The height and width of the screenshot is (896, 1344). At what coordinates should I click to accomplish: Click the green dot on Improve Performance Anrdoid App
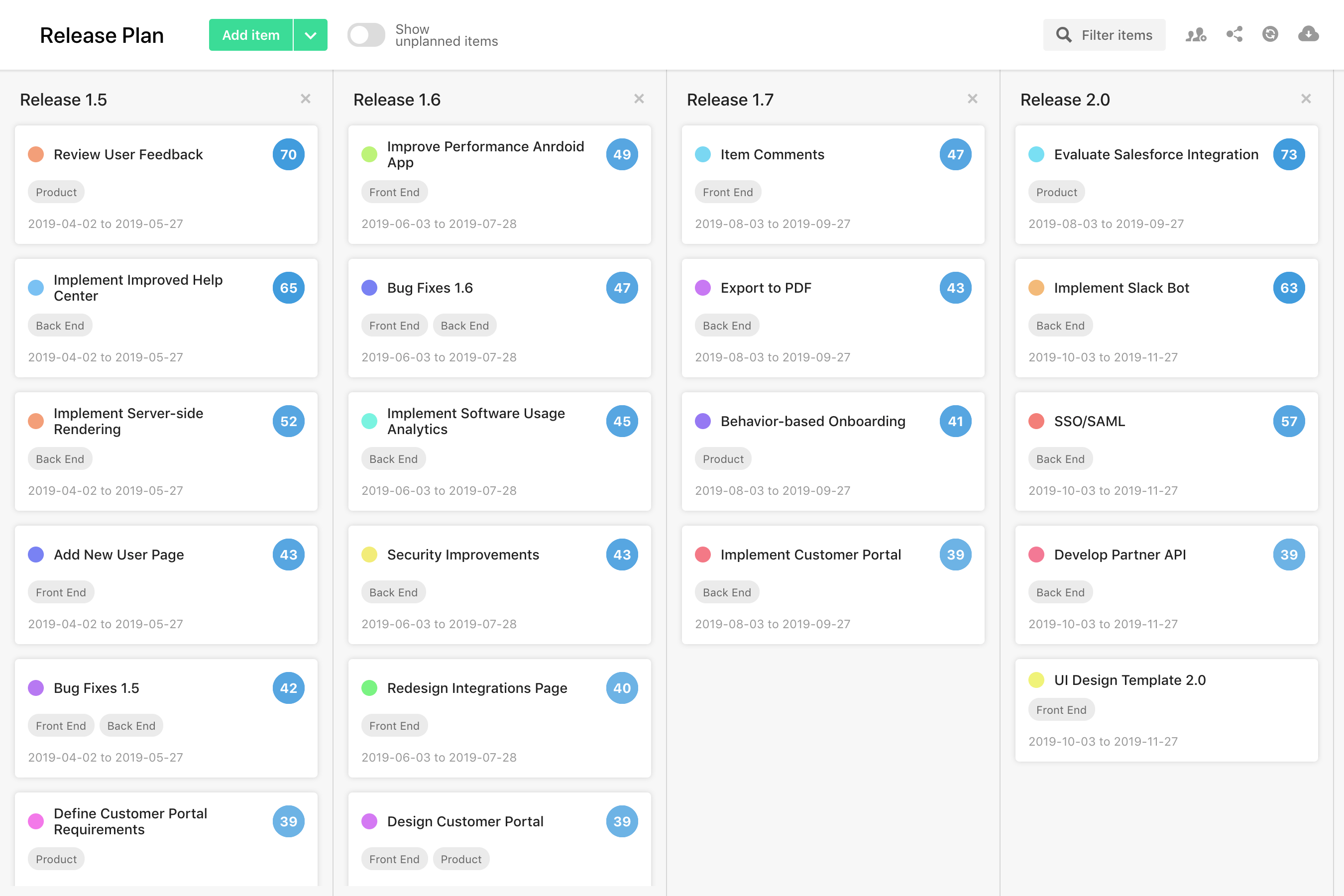tap(370, 154)
